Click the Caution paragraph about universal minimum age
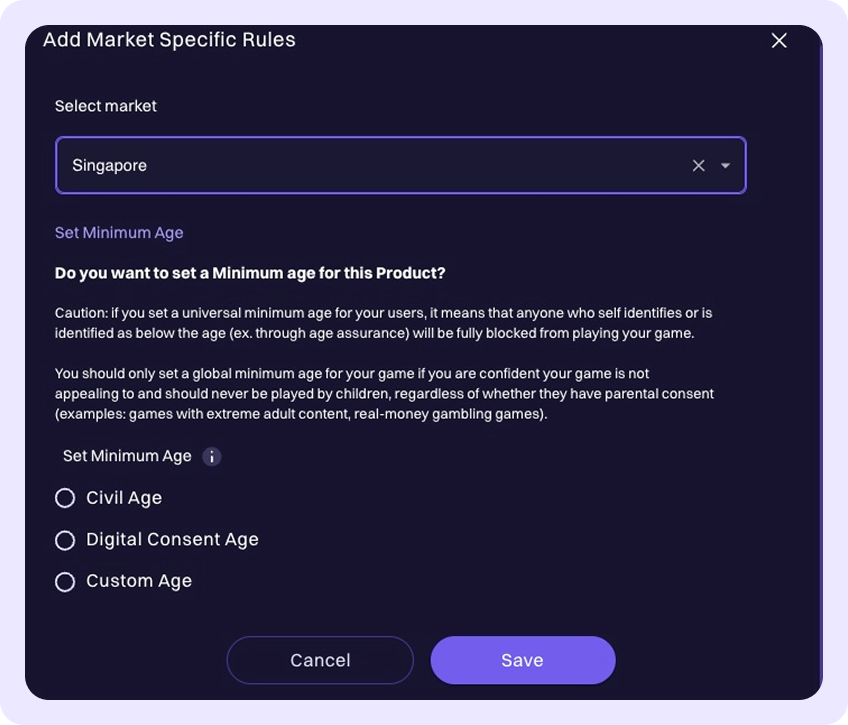 point(383,323)
